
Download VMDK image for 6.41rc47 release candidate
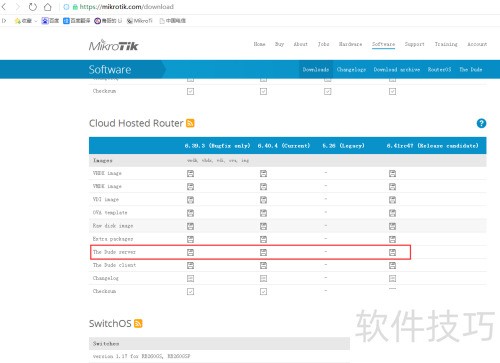pyautogui.click(x=392, y=187)
